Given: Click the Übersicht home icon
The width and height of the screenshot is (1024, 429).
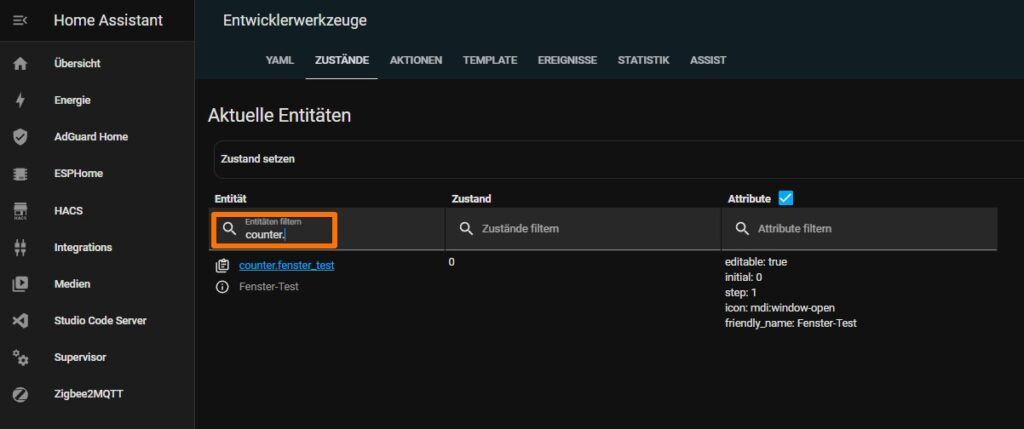Looking at the screenshot, I should [20, 63].
